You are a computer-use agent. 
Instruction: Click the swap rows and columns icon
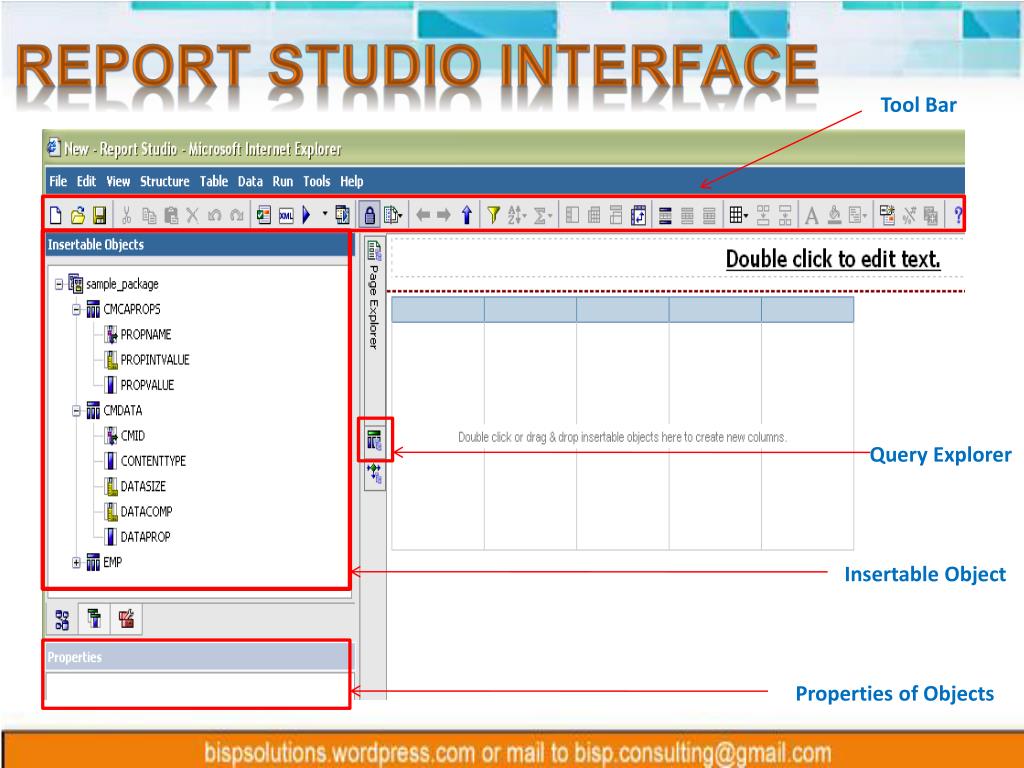click(638, 214)
